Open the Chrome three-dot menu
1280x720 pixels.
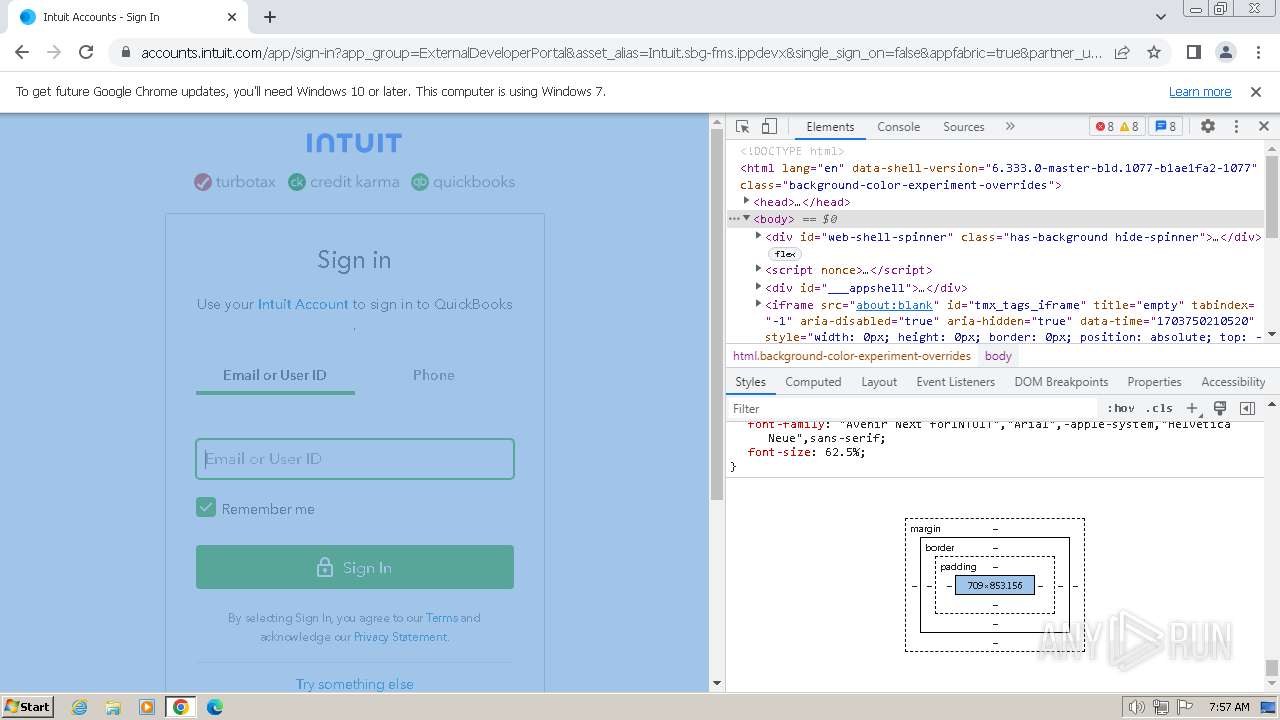1257,52
